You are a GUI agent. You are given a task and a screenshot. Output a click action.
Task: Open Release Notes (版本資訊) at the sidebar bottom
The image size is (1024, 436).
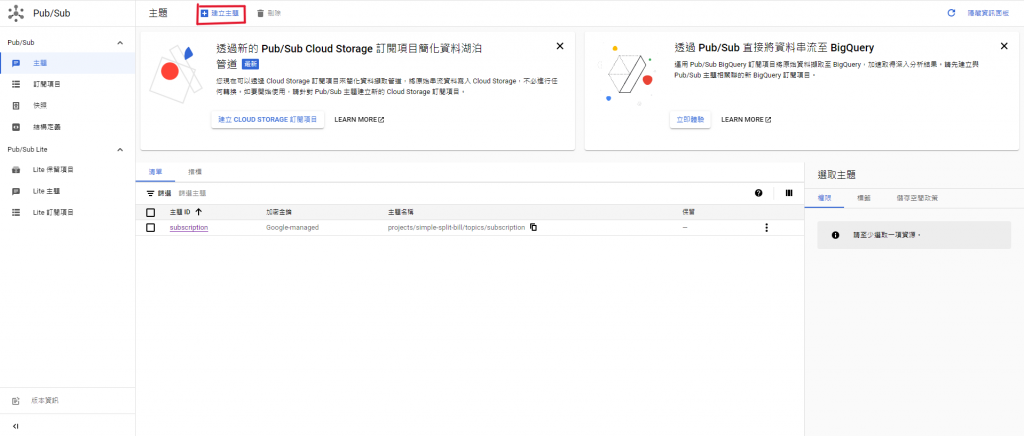(x=67, y=400)
